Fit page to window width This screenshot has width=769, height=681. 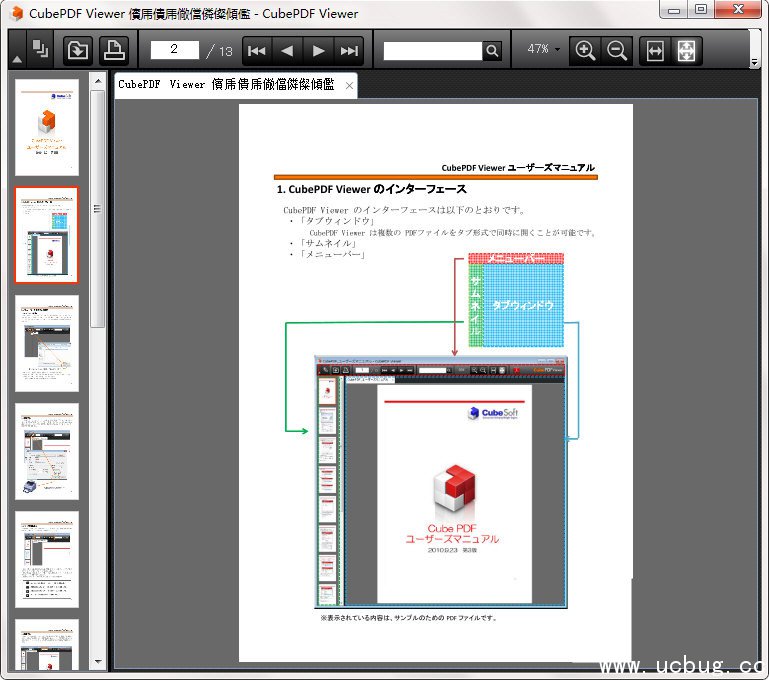(655, 50)
